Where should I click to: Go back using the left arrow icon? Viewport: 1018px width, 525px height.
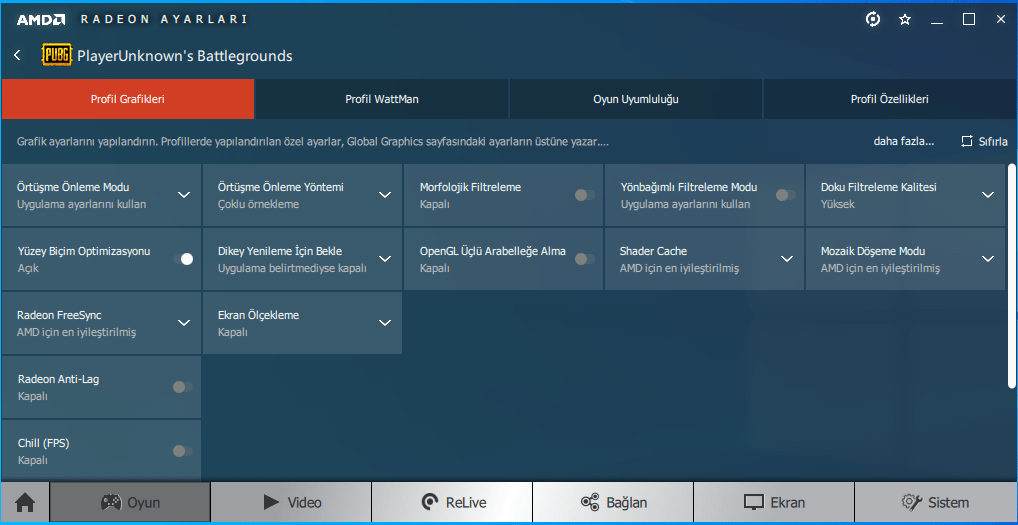[18, 56]
